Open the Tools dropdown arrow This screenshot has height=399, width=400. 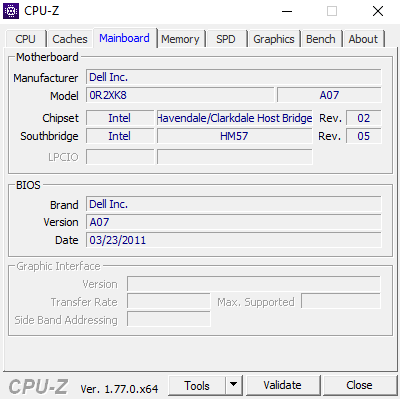(x=234, y=385)
